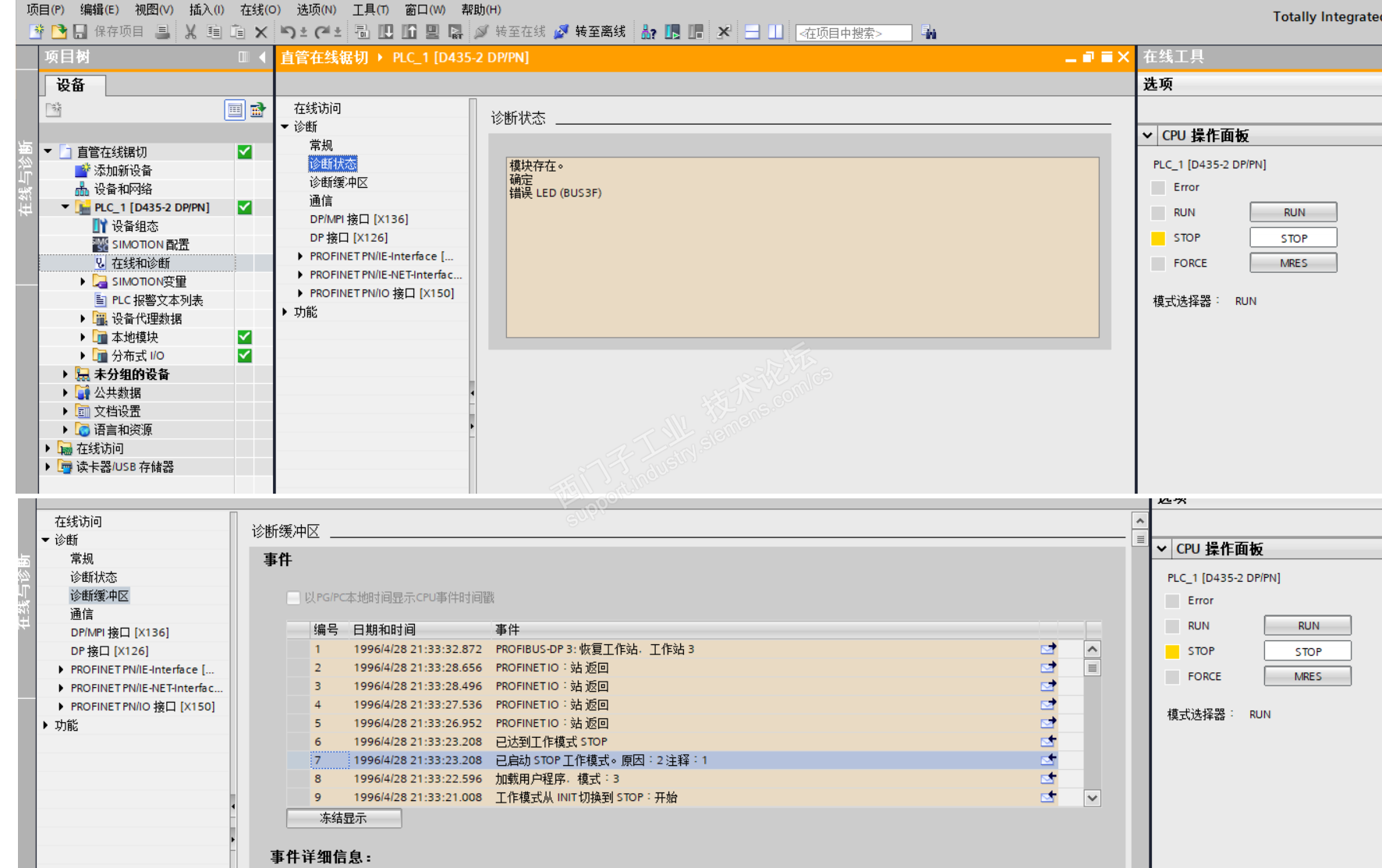
Task: Collapse the 直管在线锯切 project node
Action: tap(48, 151)
